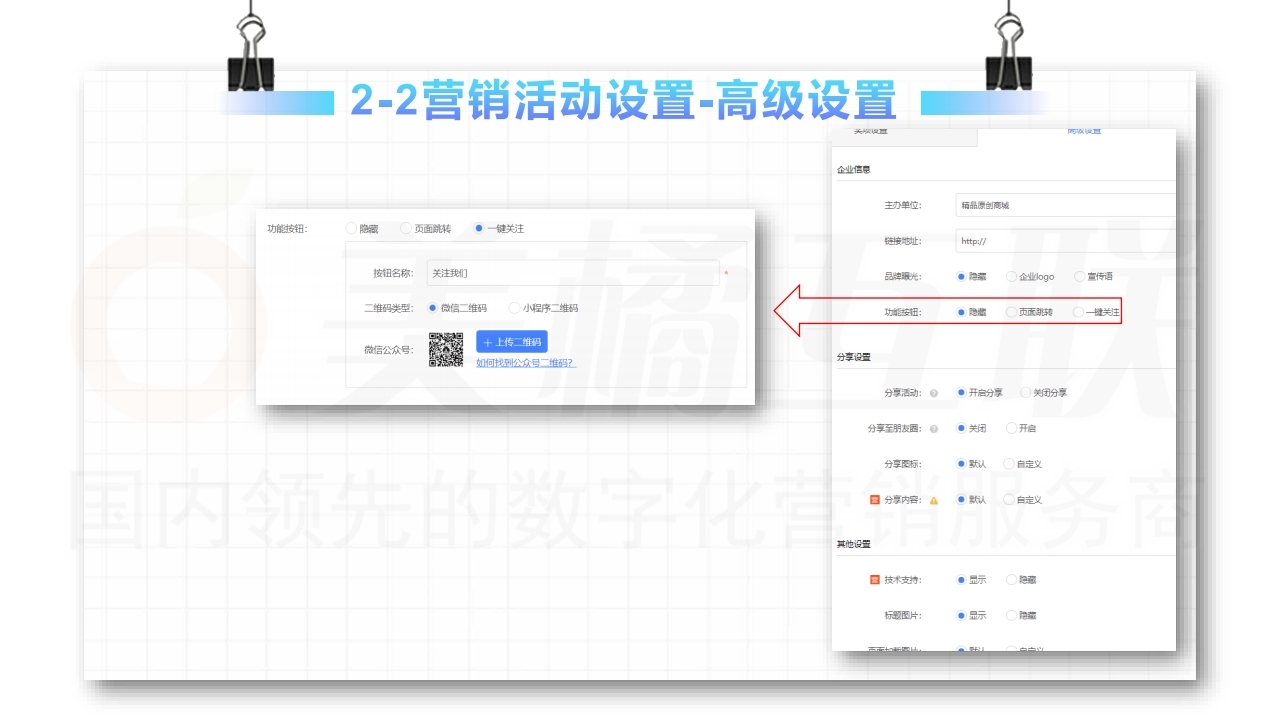Screen dimensions: 1280x720
Task: Select 隐藏 for 功能按钮 in right settings panel
Action: [x=962, y=312]
